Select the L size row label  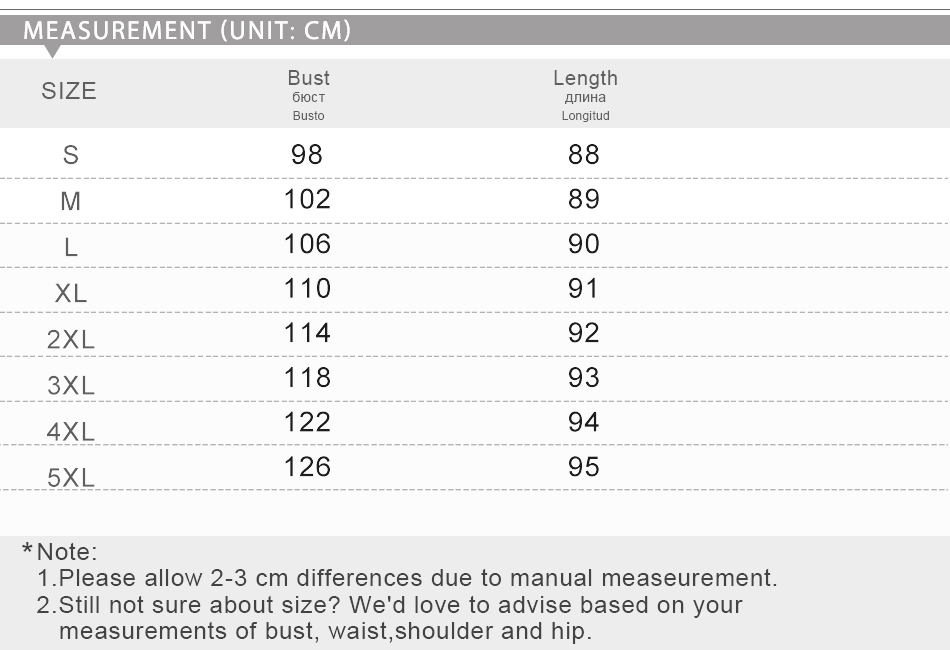click(71, 247)
